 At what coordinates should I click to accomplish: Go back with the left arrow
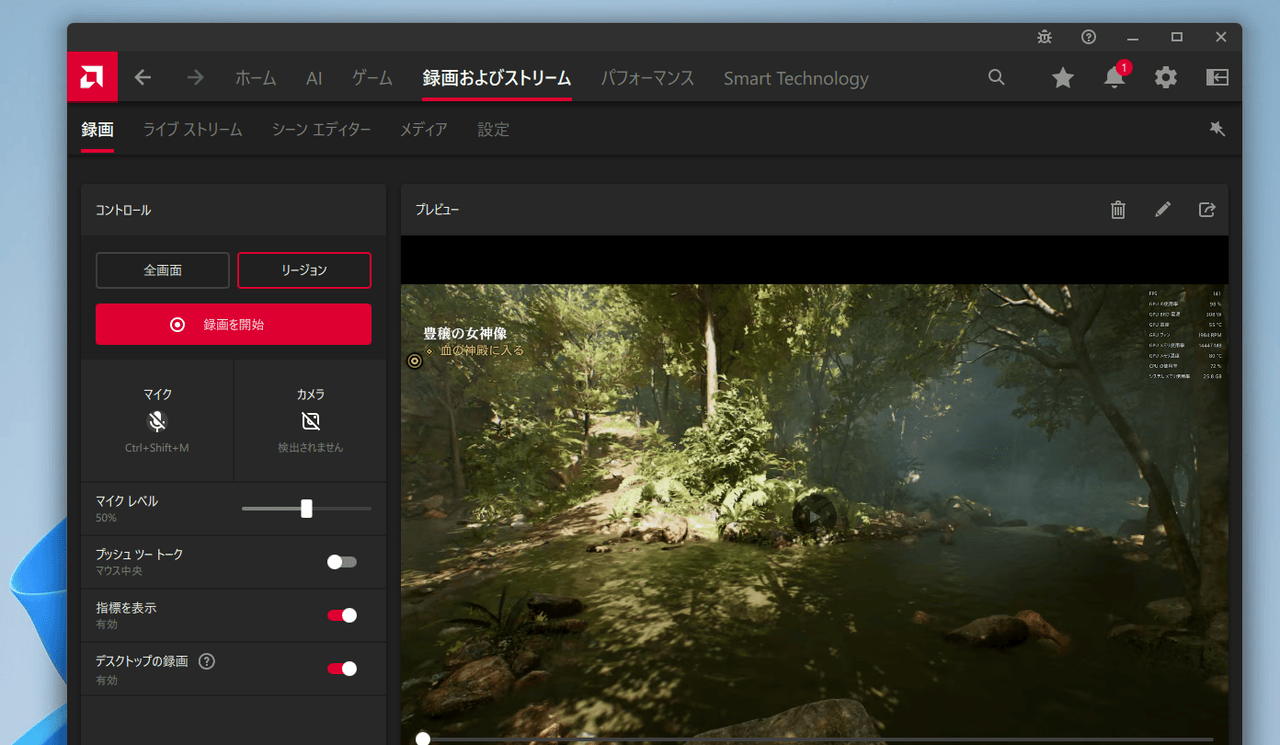pyautogui.click(x=143, y=78)
